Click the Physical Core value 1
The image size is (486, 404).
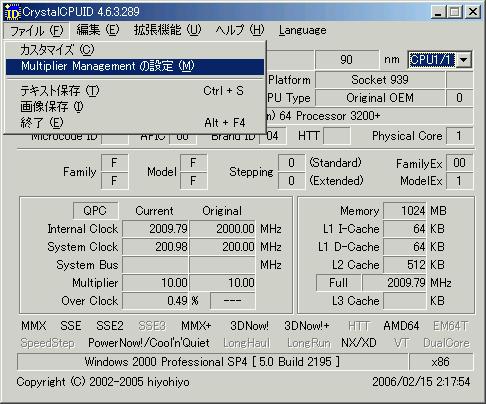[x=459, y=136]
